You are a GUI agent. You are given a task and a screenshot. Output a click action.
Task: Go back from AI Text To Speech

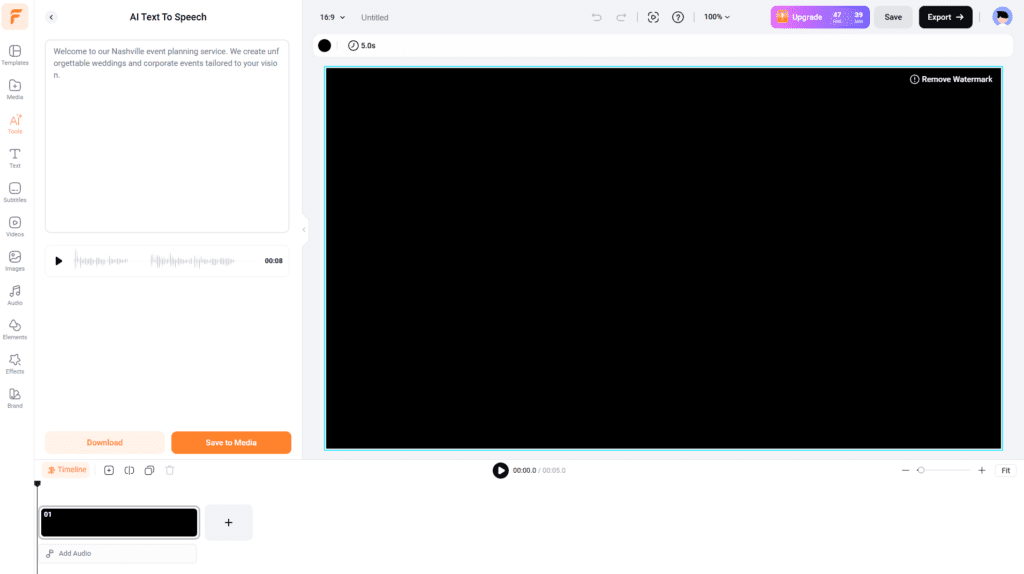click(x=51, y=17)
